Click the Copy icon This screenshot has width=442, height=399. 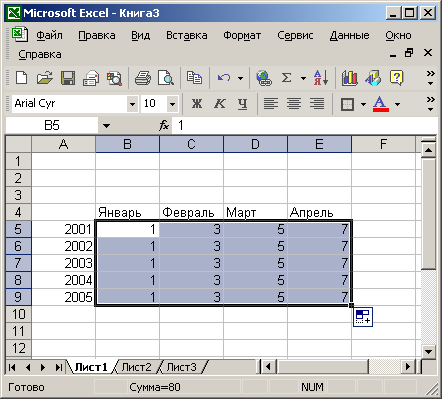click(195, 78)
